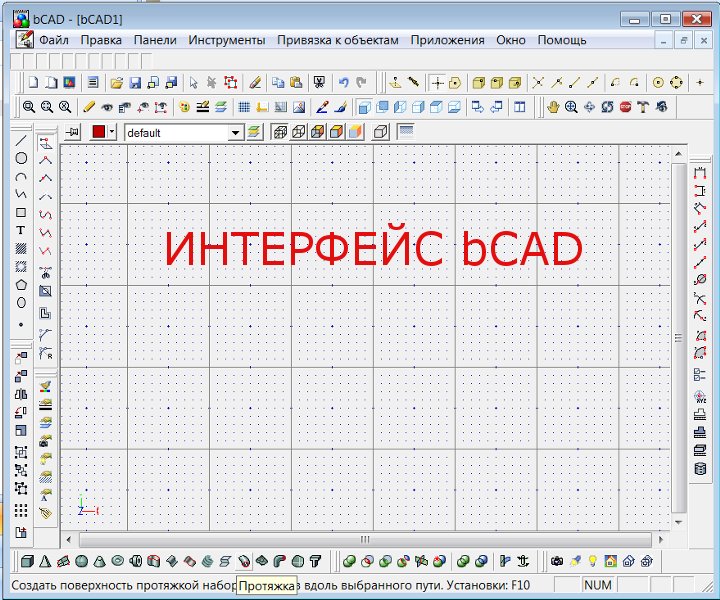Image resolution: width=720 pixels, height=600 pixels.
Task: Toggle the pin button beside color swatch
Action: (x=73, y=132)
